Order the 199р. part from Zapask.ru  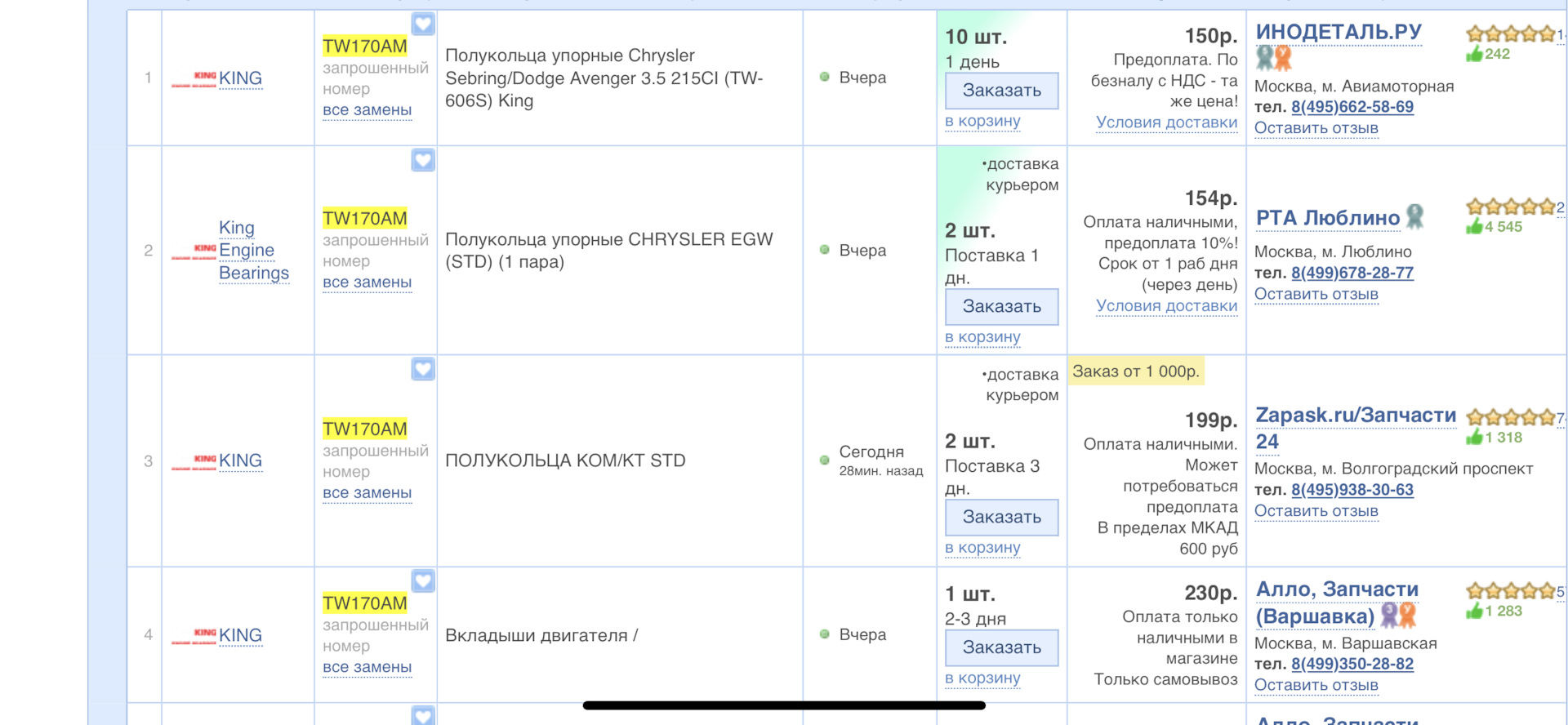[1001, 518]
